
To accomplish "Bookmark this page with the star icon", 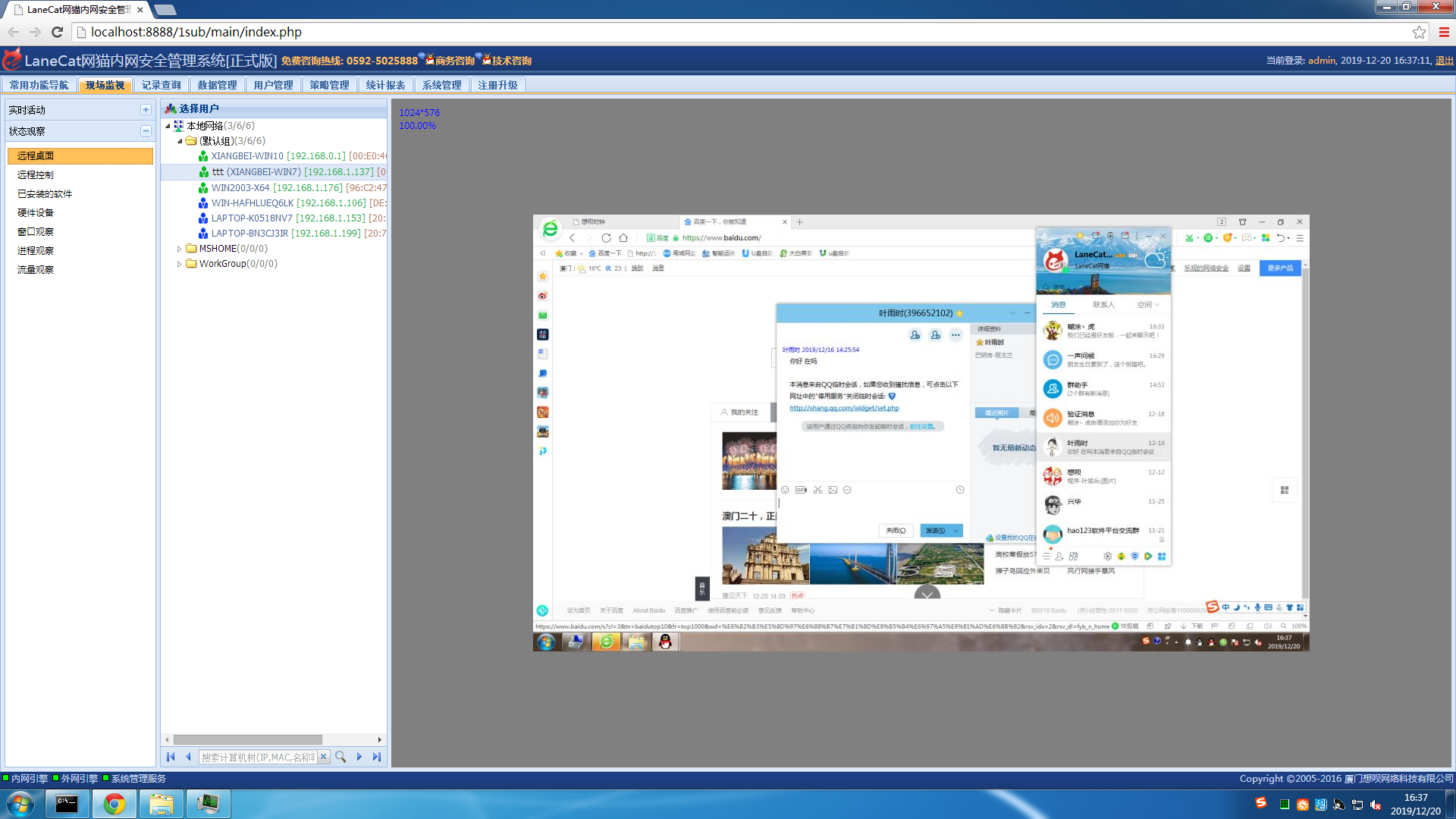I will (x=1419, y=32).
